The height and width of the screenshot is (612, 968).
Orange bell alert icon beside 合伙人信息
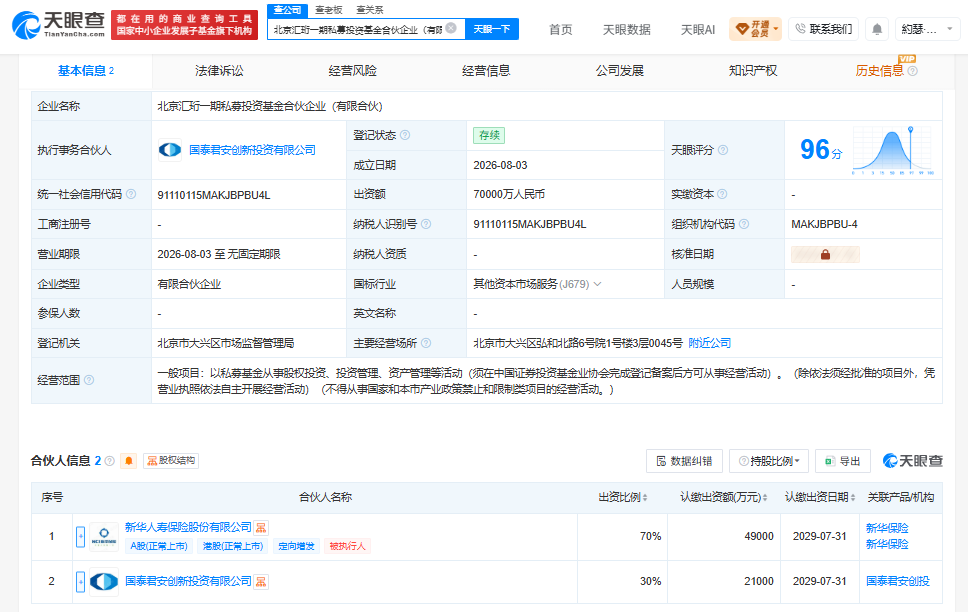pos(128,461)
